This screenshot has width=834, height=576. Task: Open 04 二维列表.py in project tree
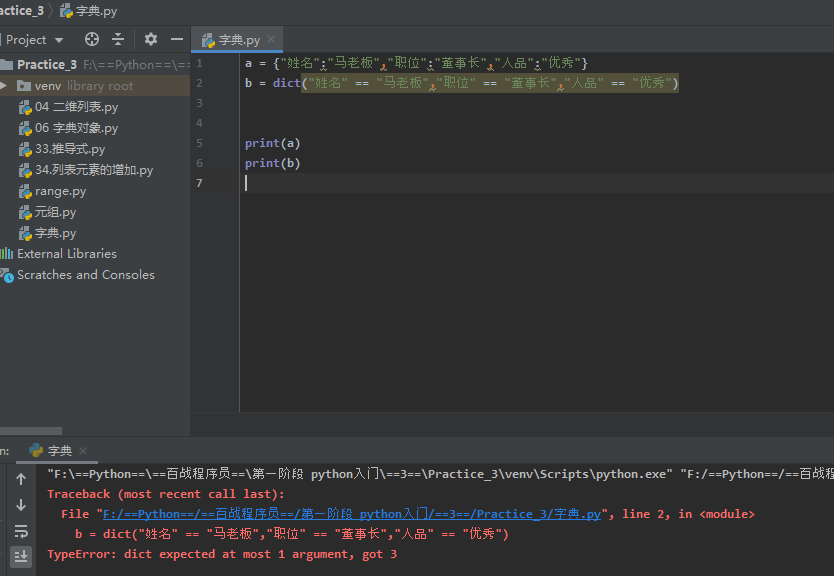pos(76,107)
